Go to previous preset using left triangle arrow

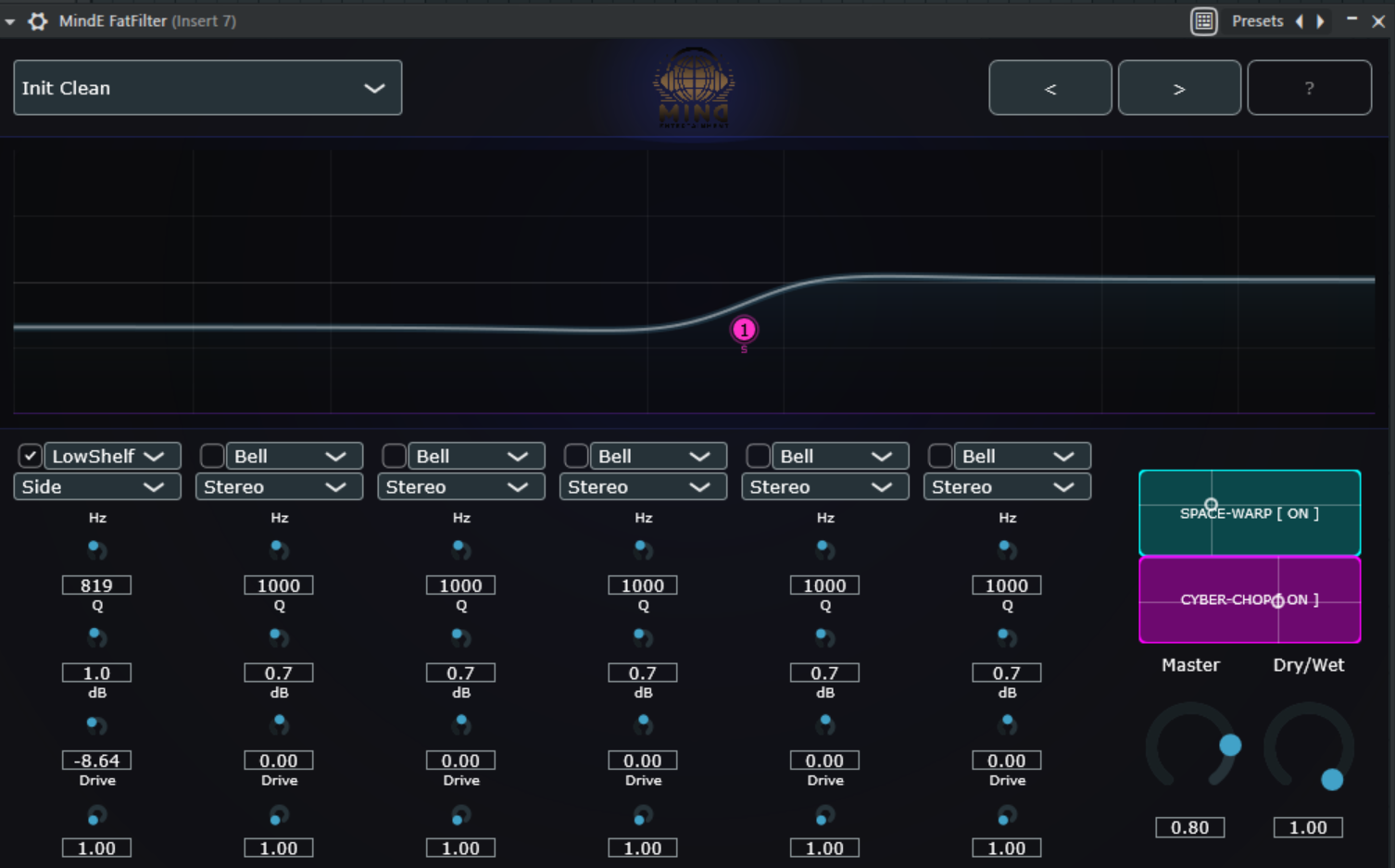tap(1299, 20)
